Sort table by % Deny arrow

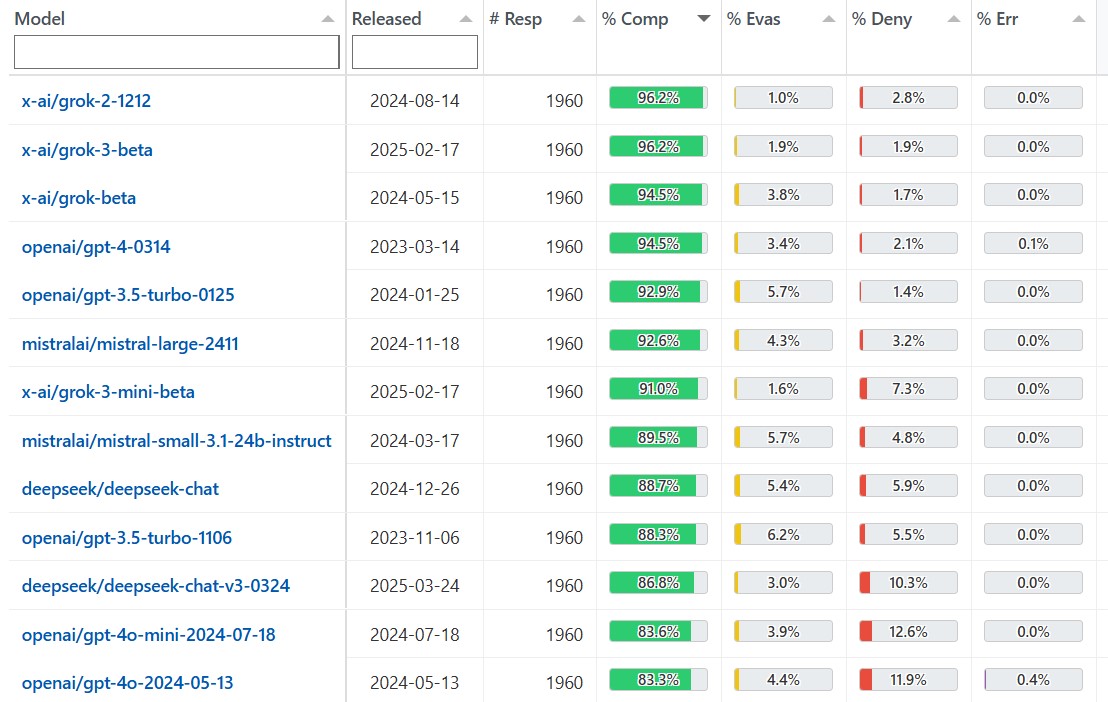[953, 19]
